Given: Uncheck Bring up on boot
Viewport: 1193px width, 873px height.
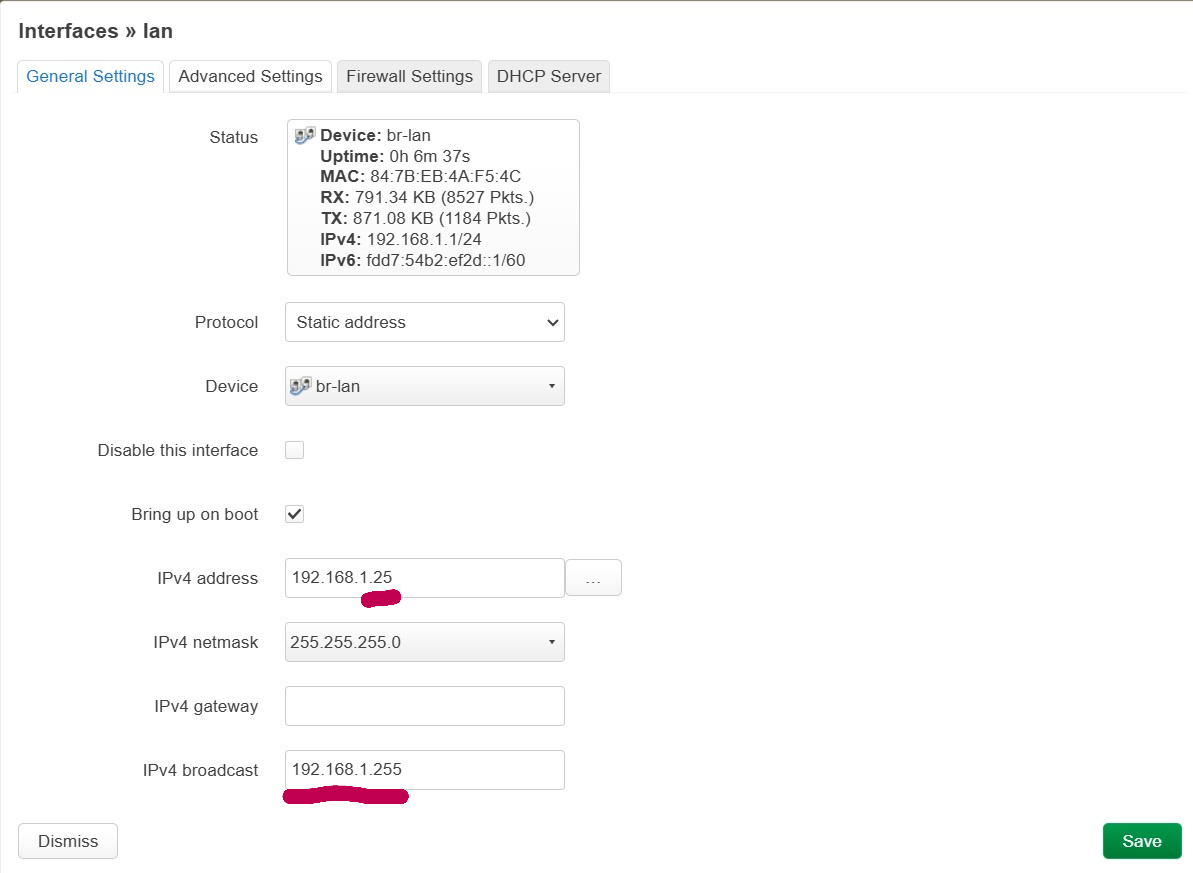Looking at the screenshot, I should point(294,514).
